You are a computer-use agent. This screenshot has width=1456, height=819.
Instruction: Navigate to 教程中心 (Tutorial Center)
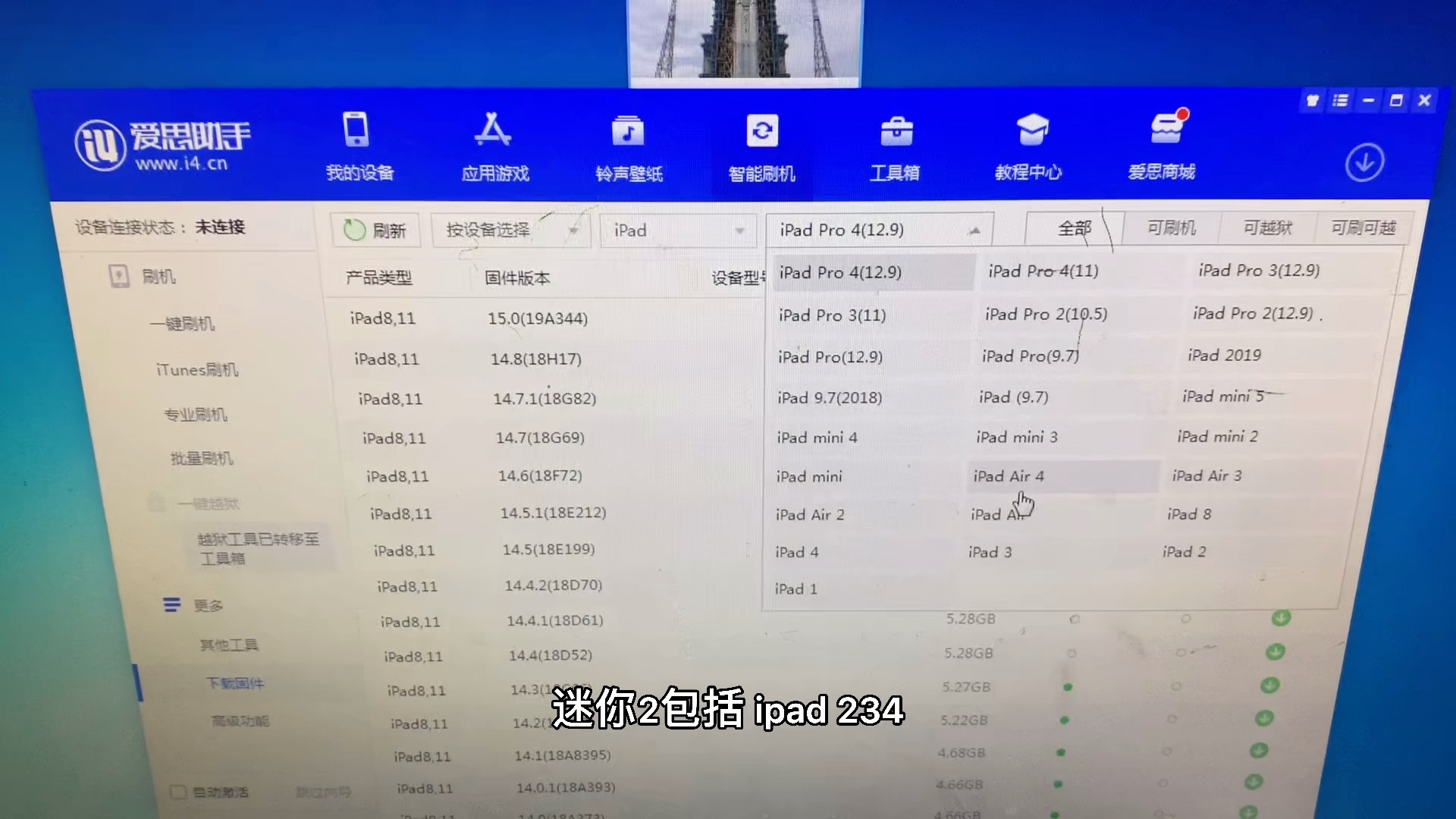[x=1029, y=143]
